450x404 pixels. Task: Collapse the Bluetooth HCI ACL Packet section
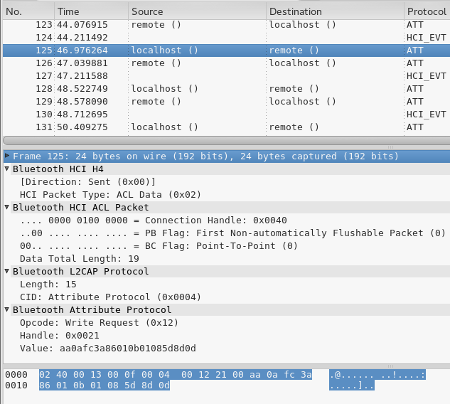(7, 207)
